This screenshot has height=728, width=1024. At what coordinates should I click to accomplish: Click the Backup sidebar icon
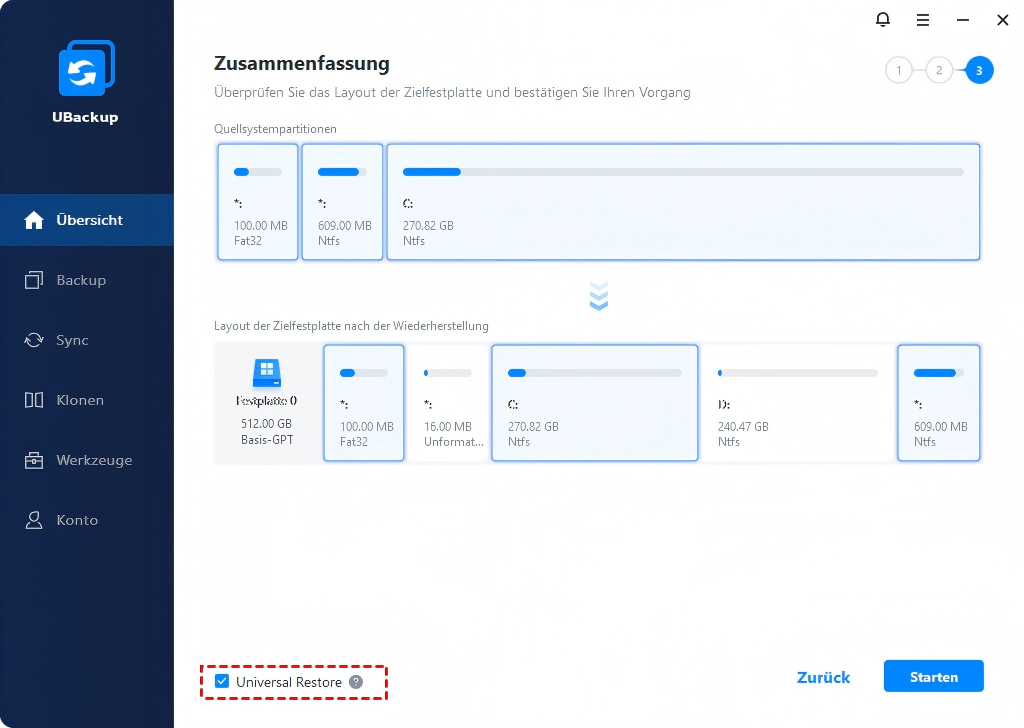[x=34, y=280]
